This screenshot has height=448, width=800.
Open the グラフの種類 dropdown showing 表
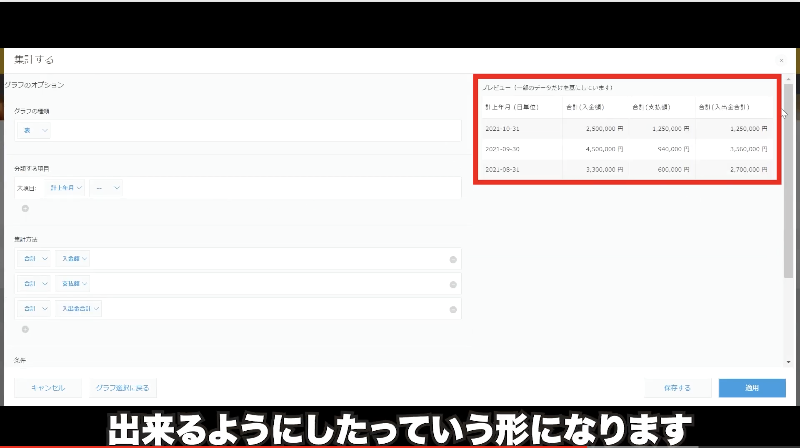pos(33,131)
